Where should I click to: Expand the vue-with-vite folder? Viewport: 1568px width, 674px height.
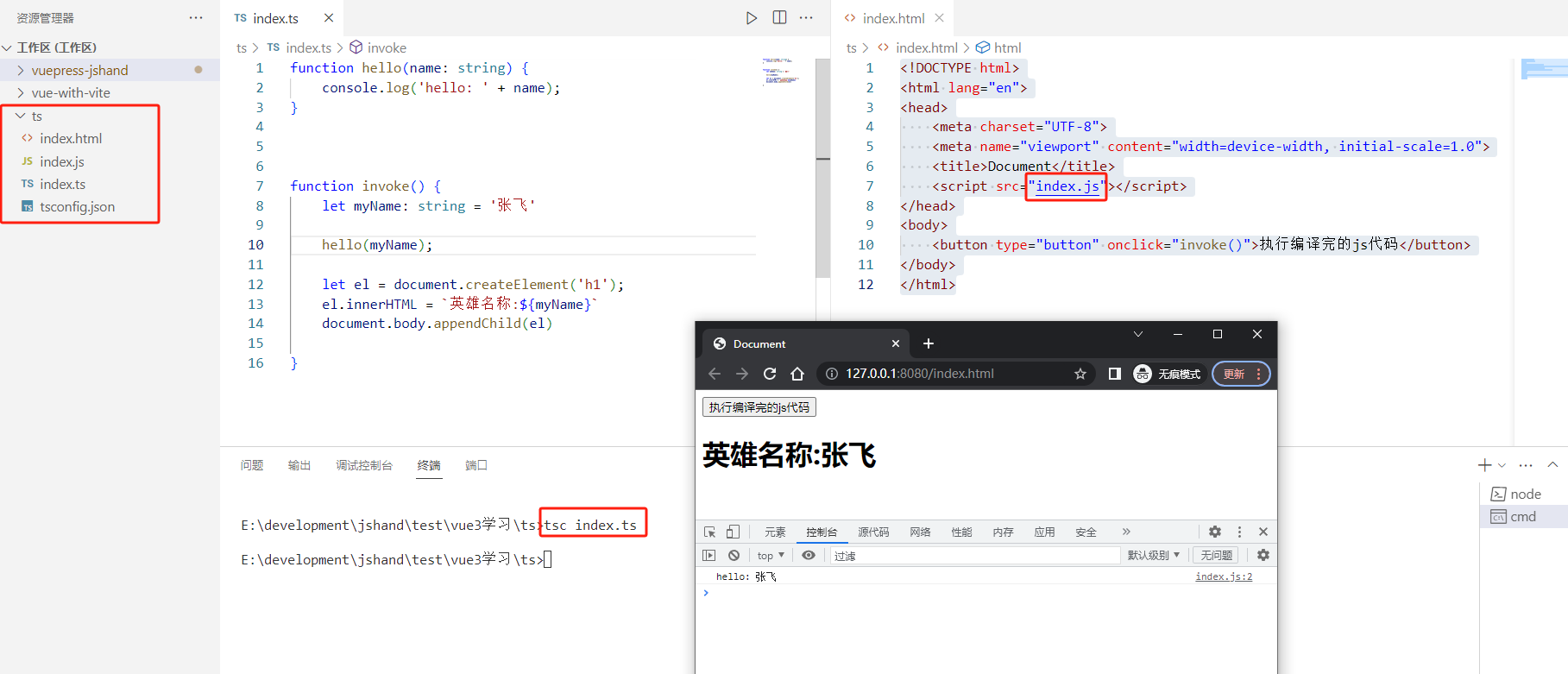[x=21, y=92]
